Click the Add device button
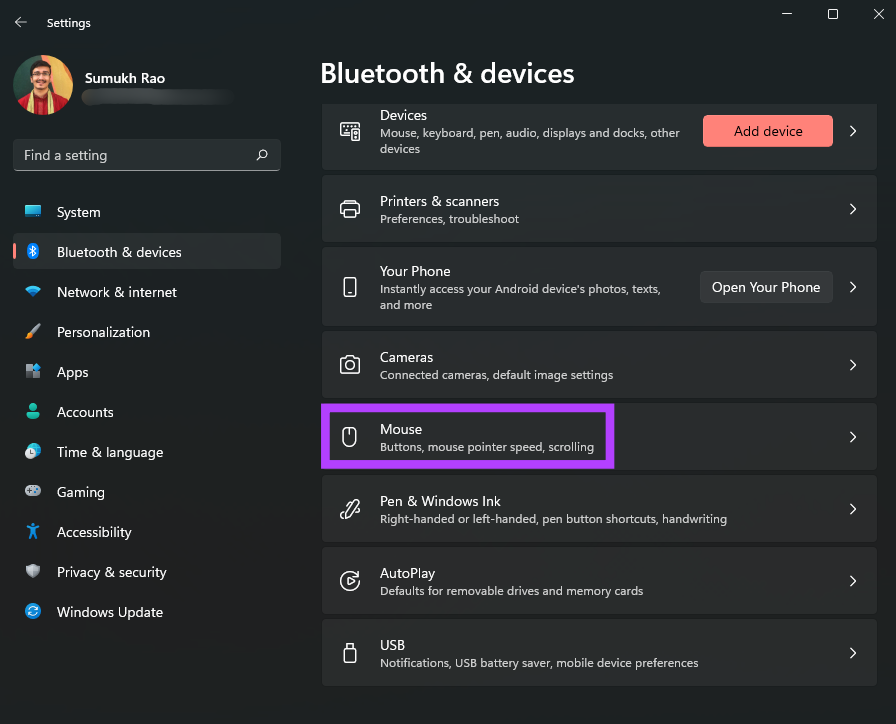Image resolution: width=896 pixels, height=724 pixels. (x=767, y=130)
